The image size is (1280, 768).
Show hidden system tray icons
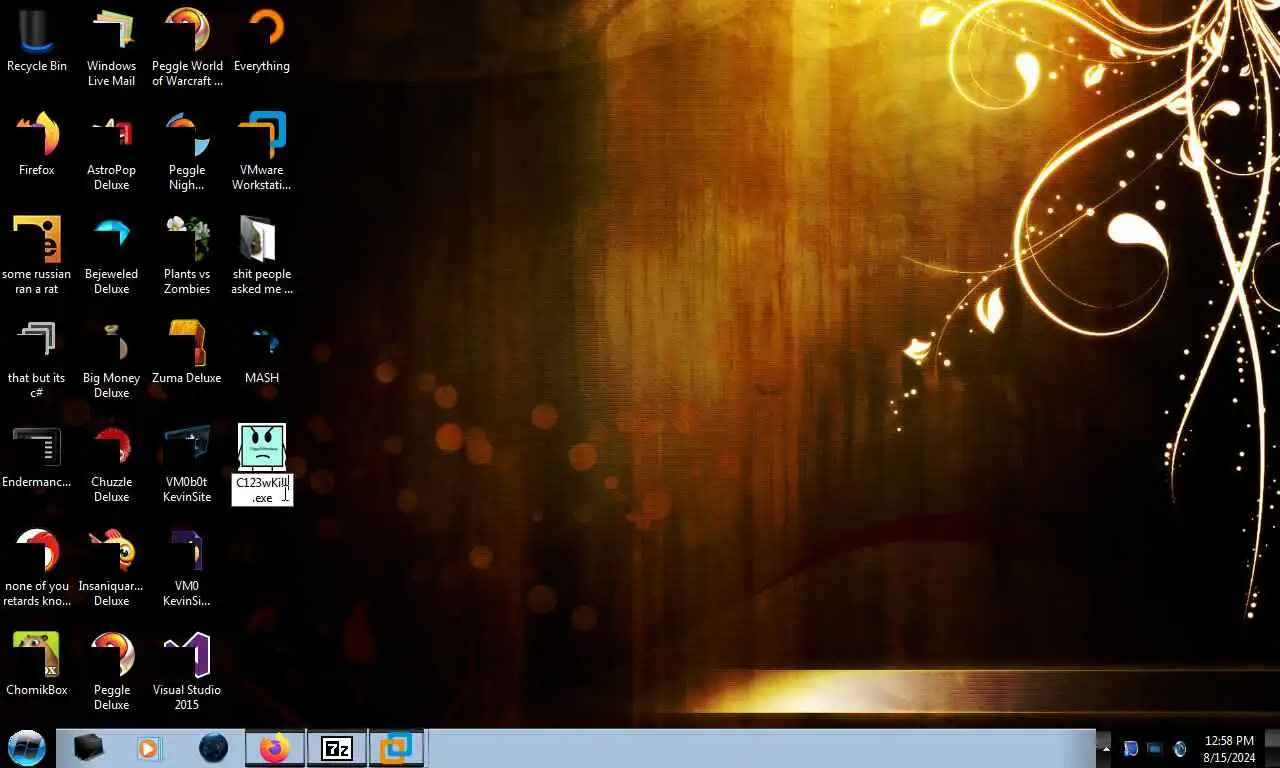(x=1105, y=748)
